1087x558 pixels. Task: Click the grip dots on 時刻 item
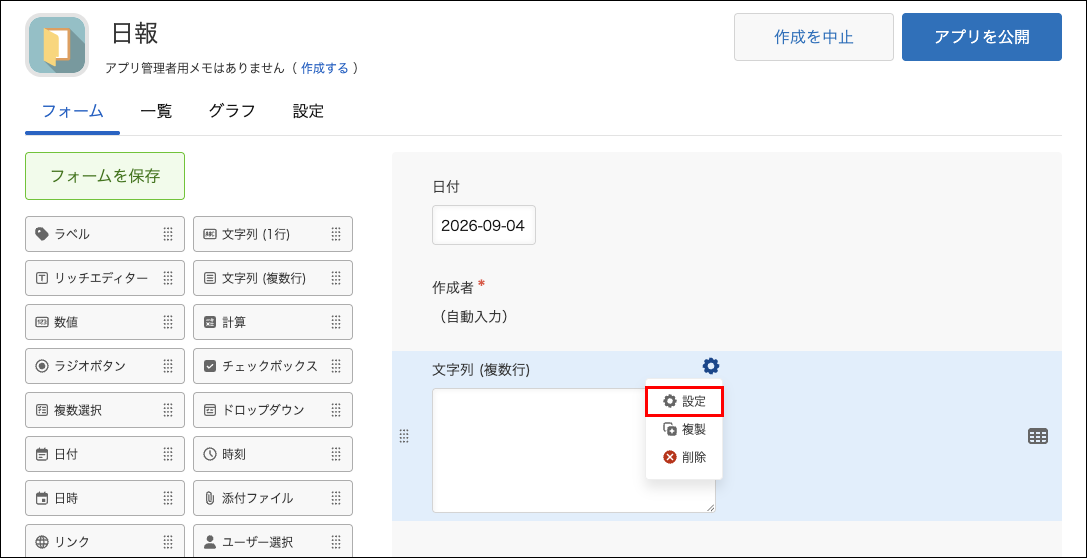pos(336,455)
